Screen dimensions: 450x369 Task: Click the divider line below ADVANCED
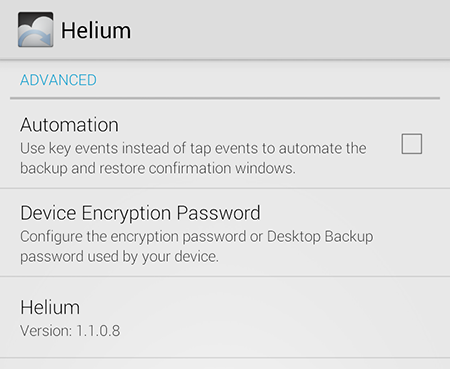coord(225,98)
